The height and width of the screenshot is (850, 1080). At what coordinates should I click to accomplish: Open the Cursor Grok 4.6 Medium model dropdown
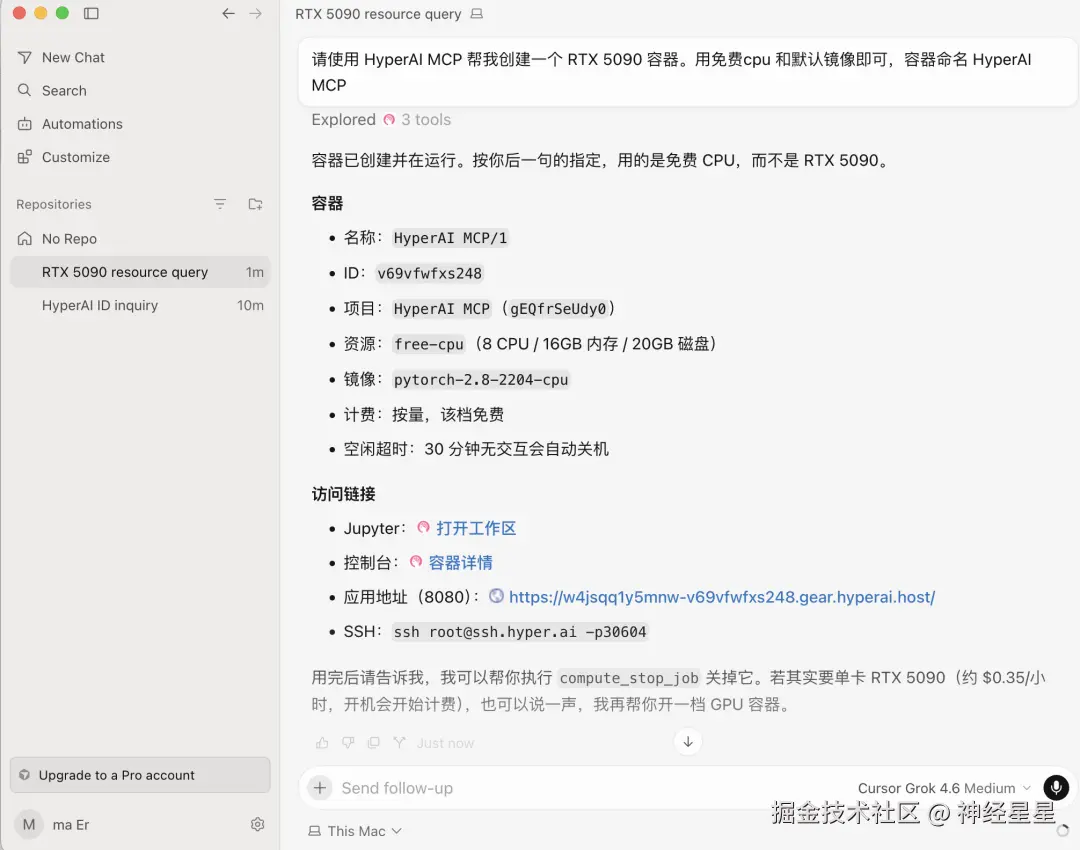pyautogui.click(x=944, y=788)
